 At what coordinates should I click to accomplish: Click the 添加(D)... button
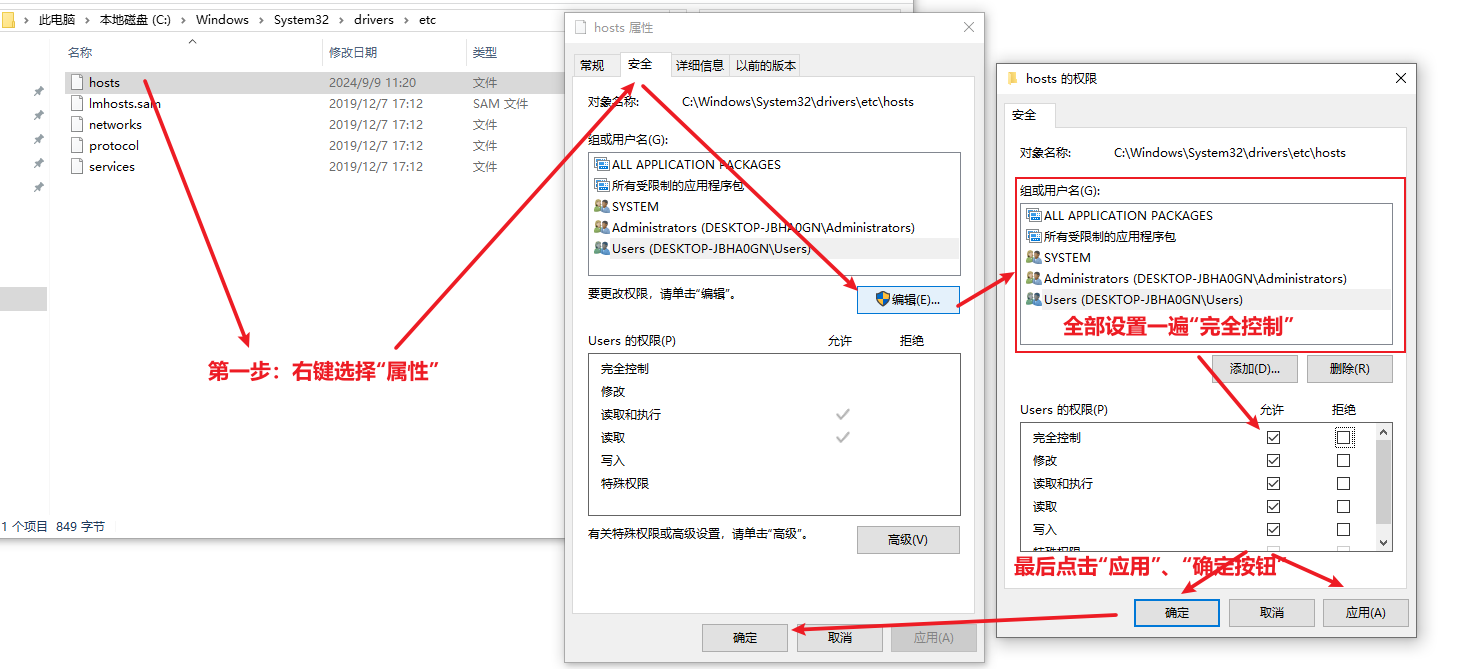click(1254, 368)
